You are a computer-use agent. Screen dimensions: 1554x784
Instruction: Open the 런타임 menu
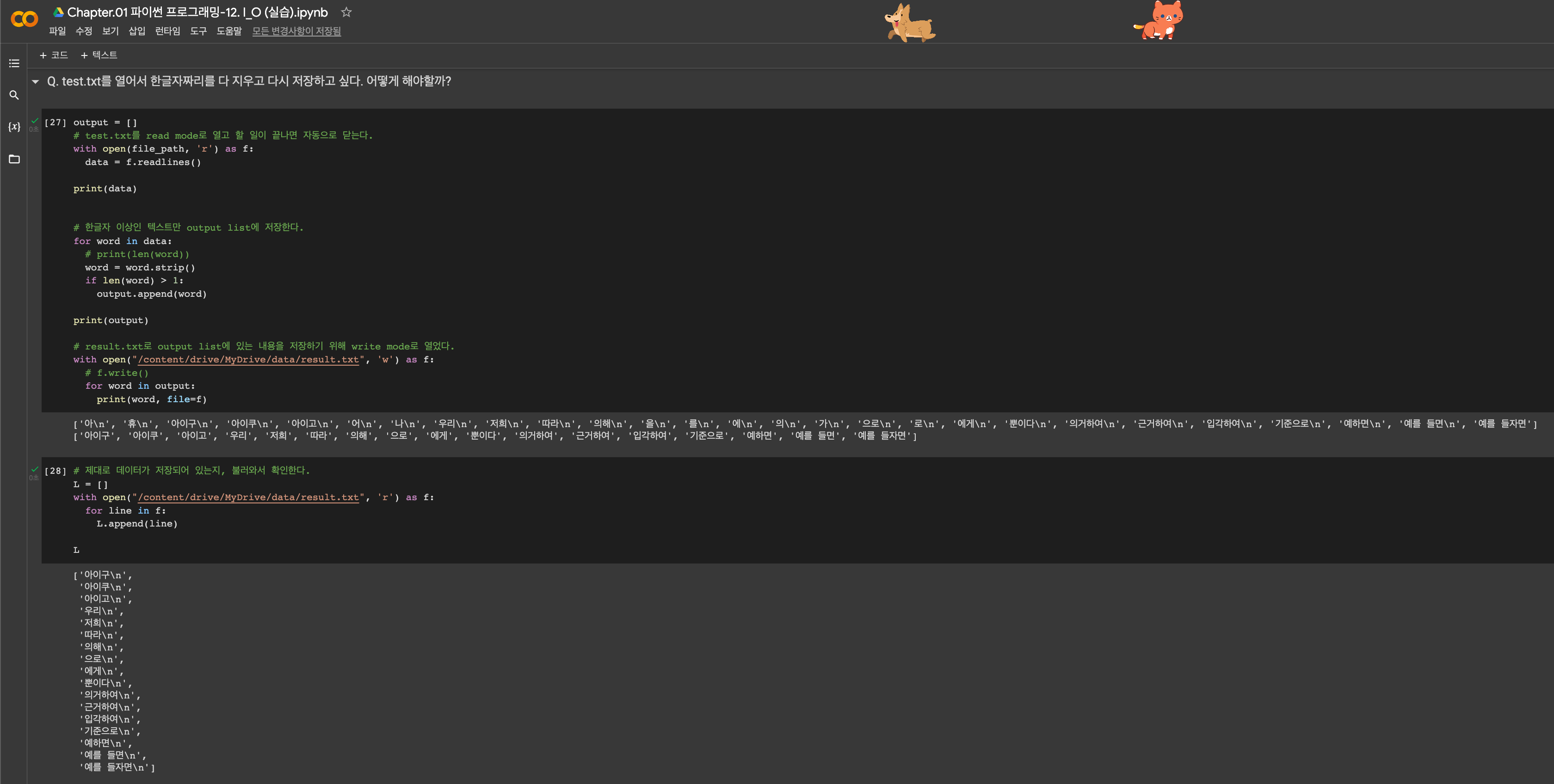click(x=167, y=31)
